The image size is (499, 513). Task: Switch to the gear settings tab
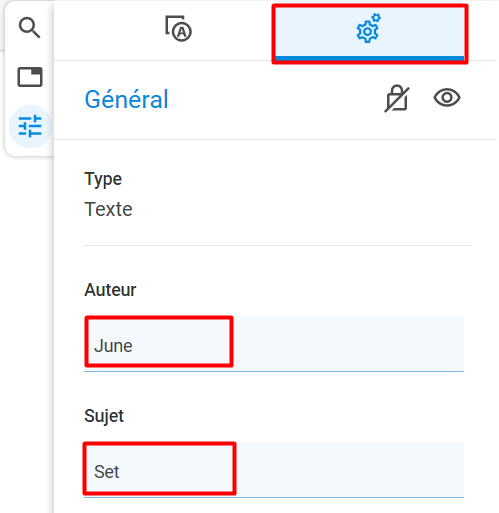point(370,34)
